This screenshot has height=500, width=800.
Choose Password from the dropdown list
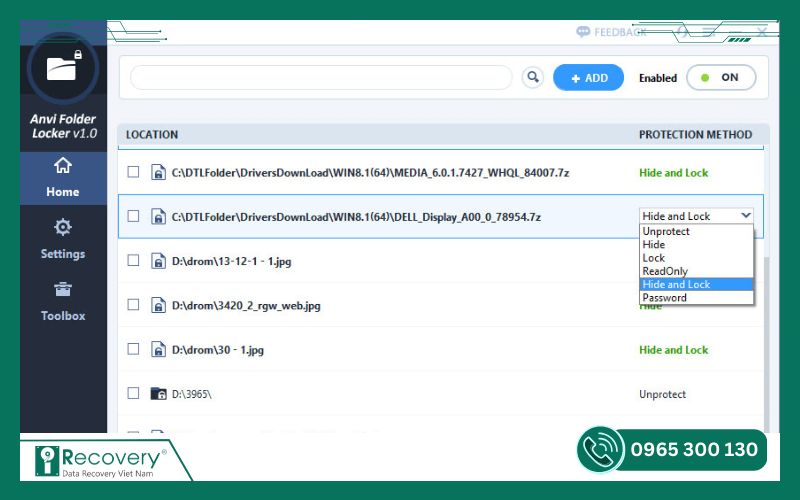(696, 297)
